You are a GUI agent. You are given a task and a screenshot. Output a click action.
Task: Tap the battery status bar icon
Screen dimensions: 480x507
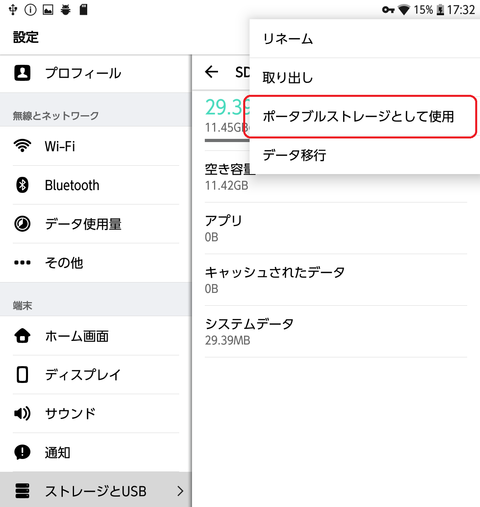pos(440,10)
